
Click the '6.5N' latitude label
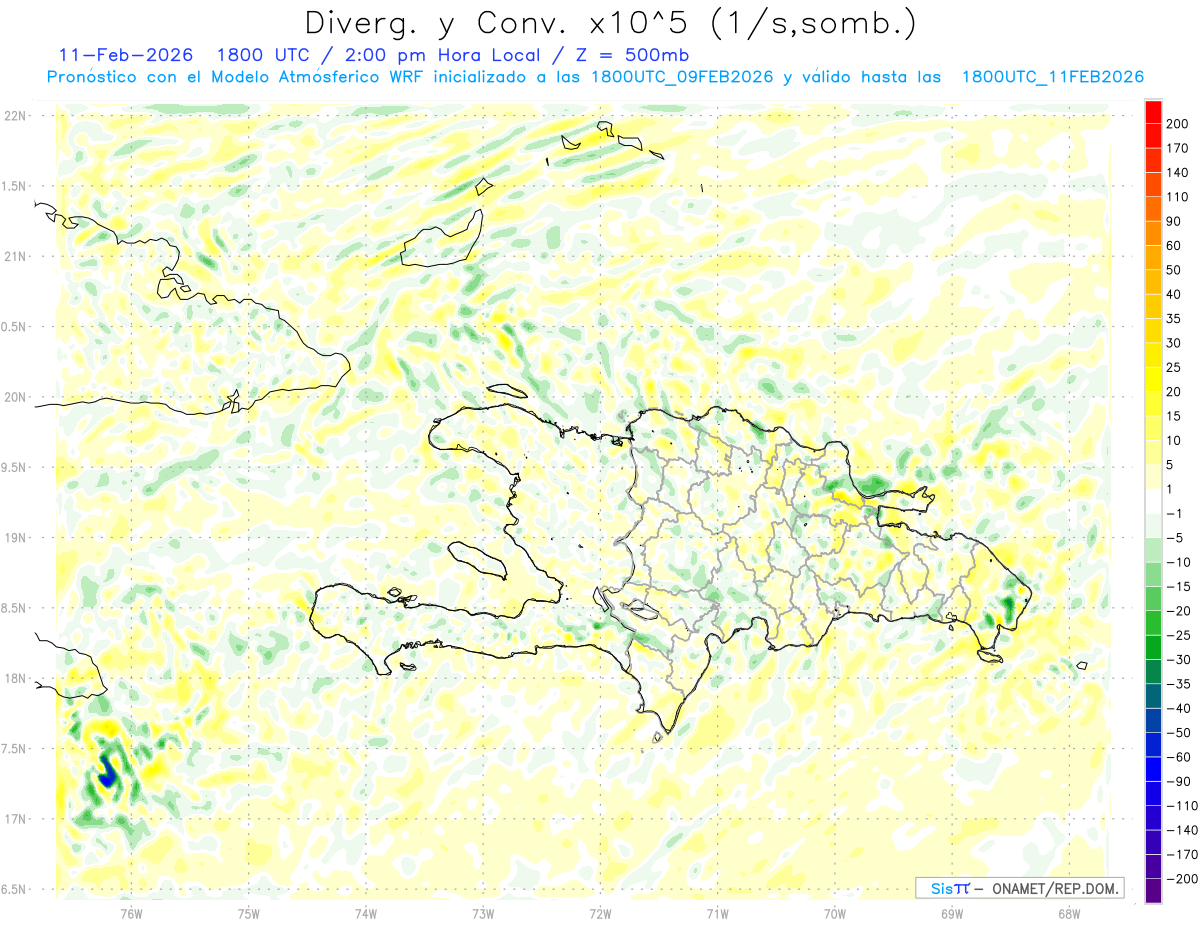(x=13, y=889)
